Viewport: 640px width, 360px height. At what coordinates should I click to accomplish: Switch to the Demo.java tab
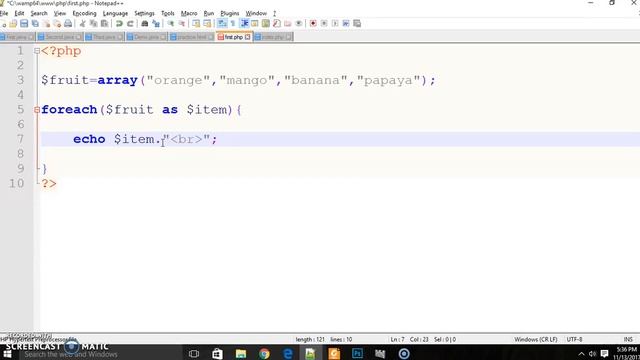146,37
